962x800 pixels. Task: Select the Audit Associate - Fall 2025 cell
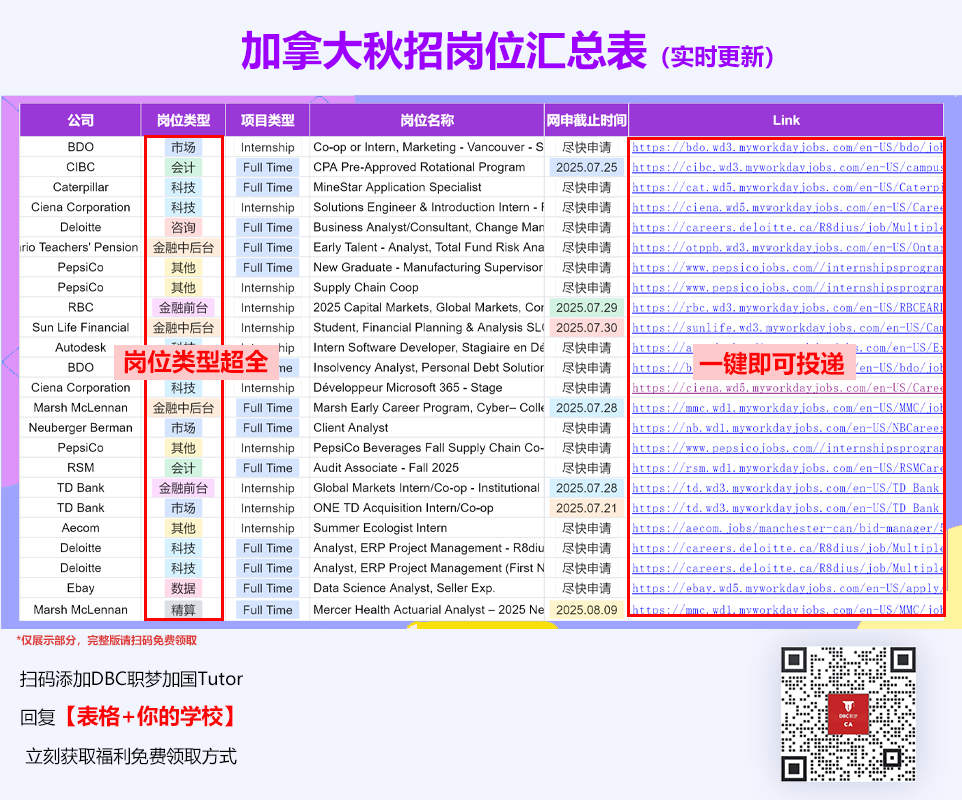click(x=427, y=467)
